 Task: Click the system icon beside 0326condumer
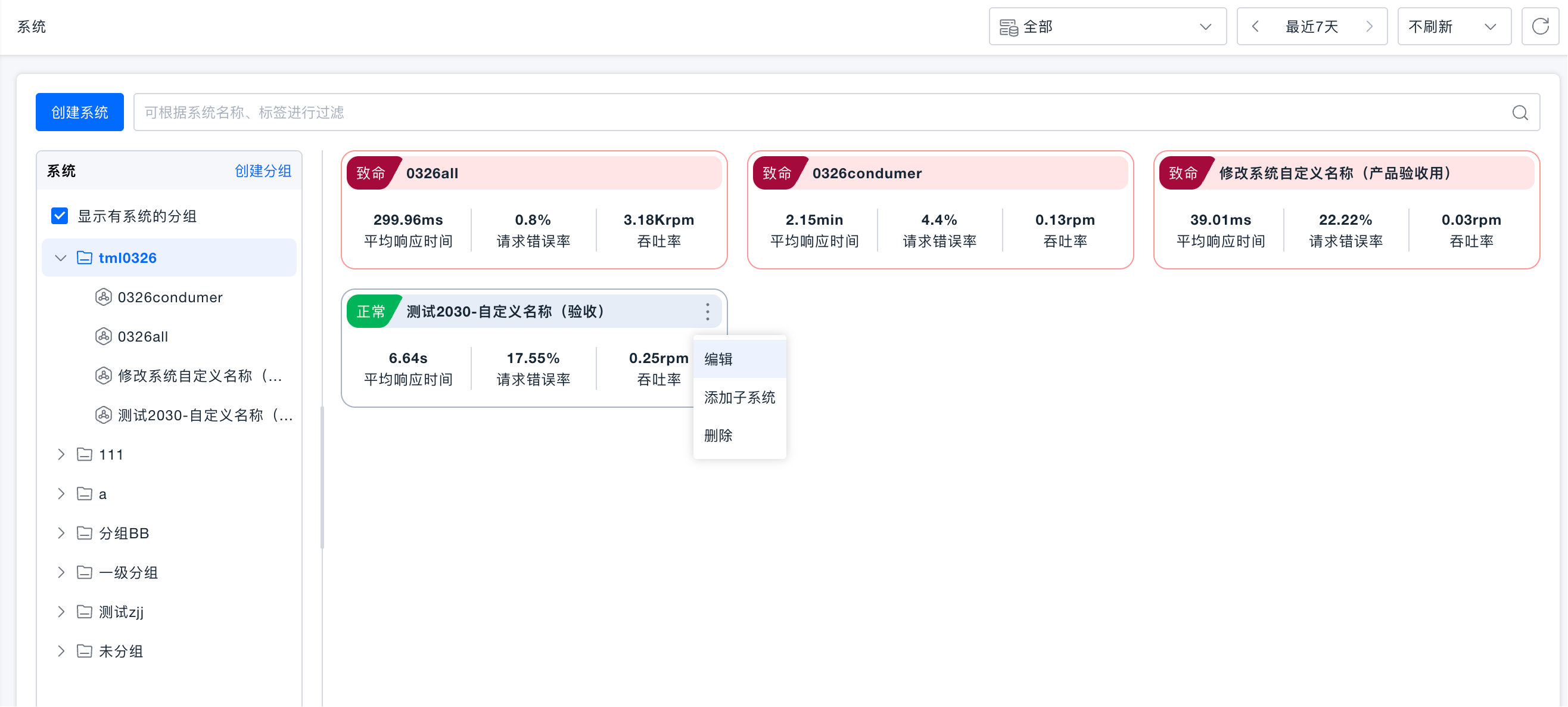[x=104, y=297]
